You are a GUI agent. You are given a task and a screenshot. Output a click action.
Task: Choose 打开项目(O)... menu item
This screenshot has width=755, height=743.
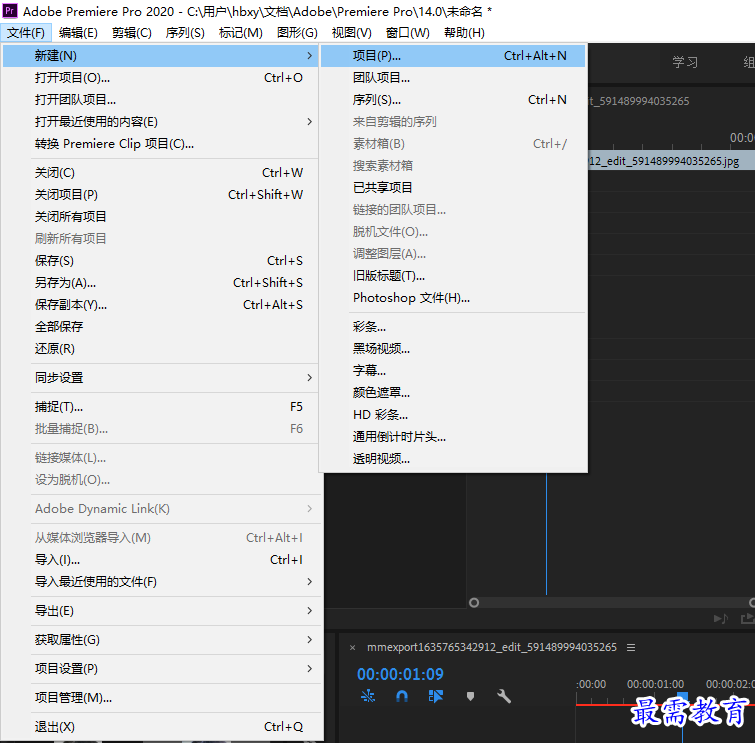pos(160,78)
